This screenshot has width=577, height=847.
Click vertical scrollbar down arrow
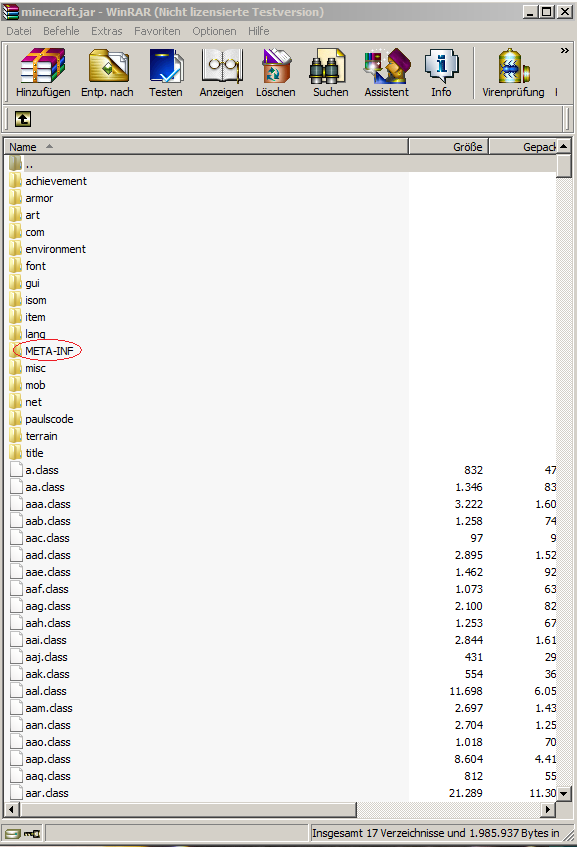click(564, 794)
